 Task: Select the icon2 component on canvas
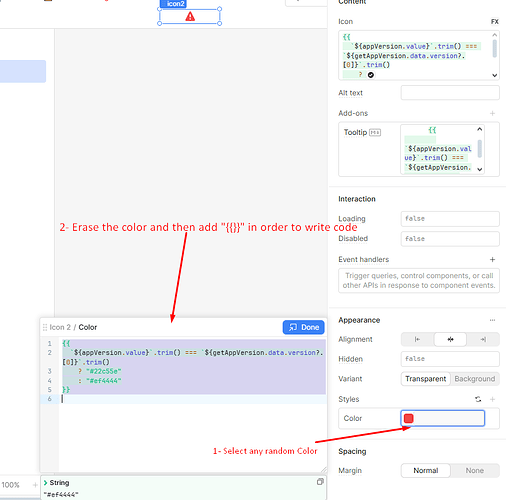(190, 16)
